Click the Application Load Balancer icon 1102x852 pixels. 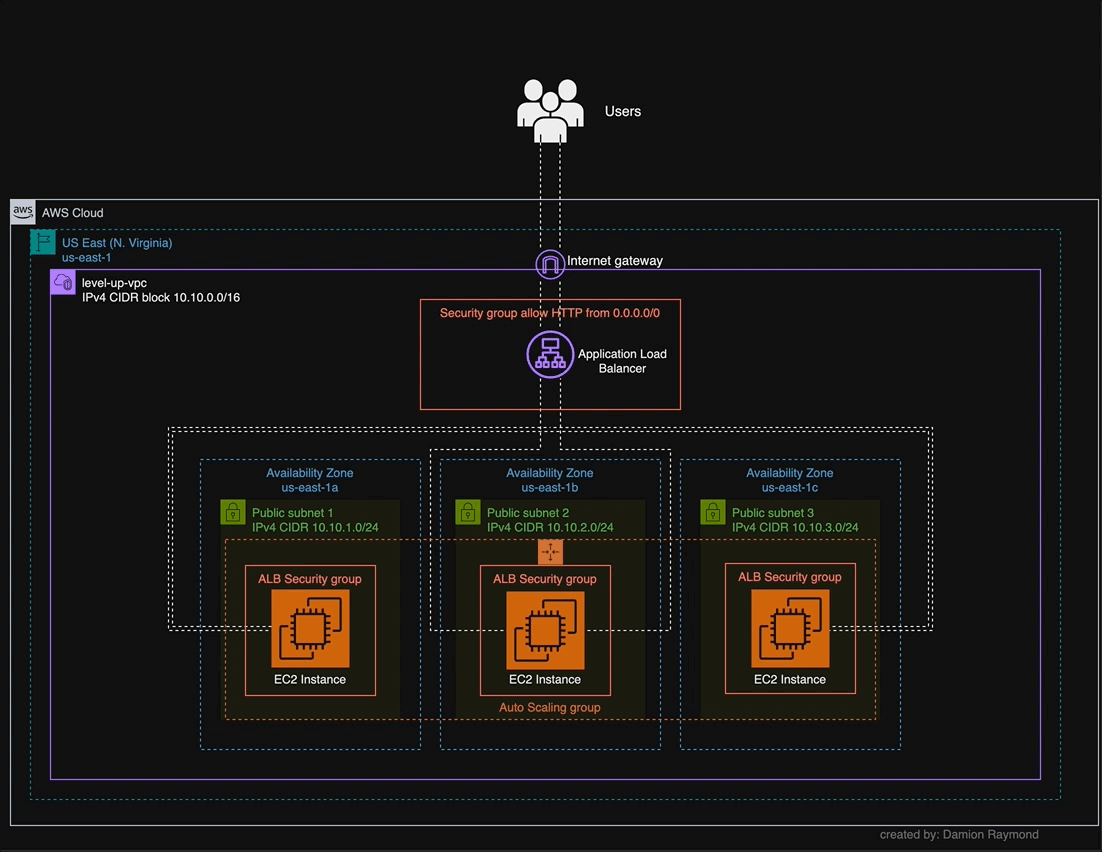[549, 354]
